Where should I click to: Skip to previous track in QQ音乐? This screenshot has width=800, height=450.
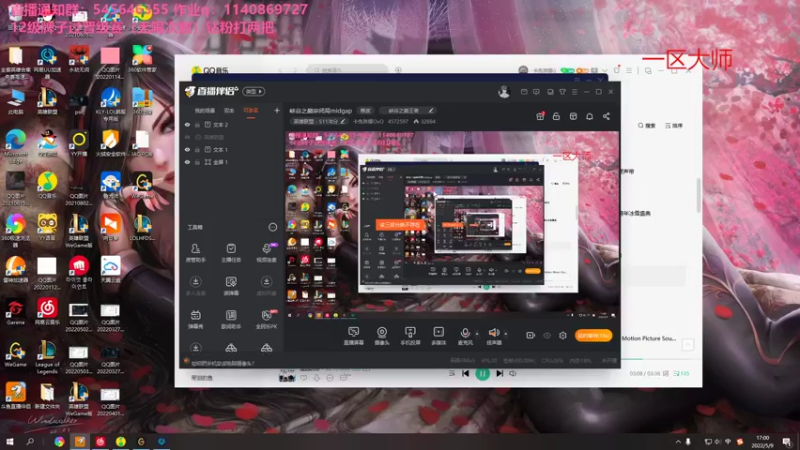point(465,374)
